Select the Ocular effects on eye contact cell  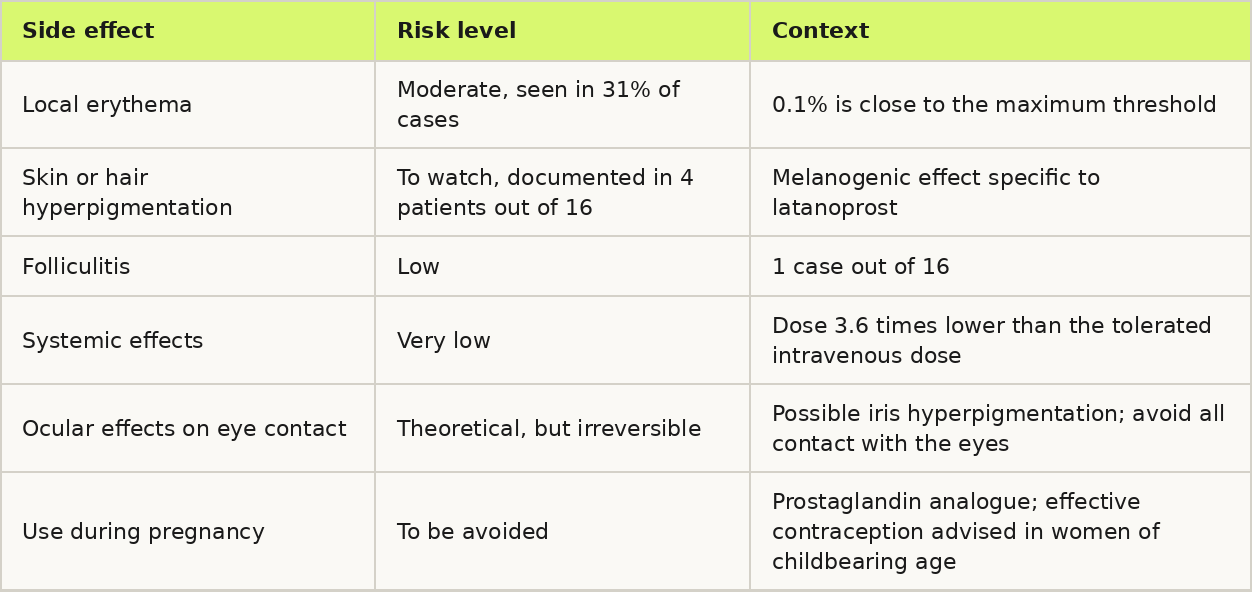tap(188, 428)
